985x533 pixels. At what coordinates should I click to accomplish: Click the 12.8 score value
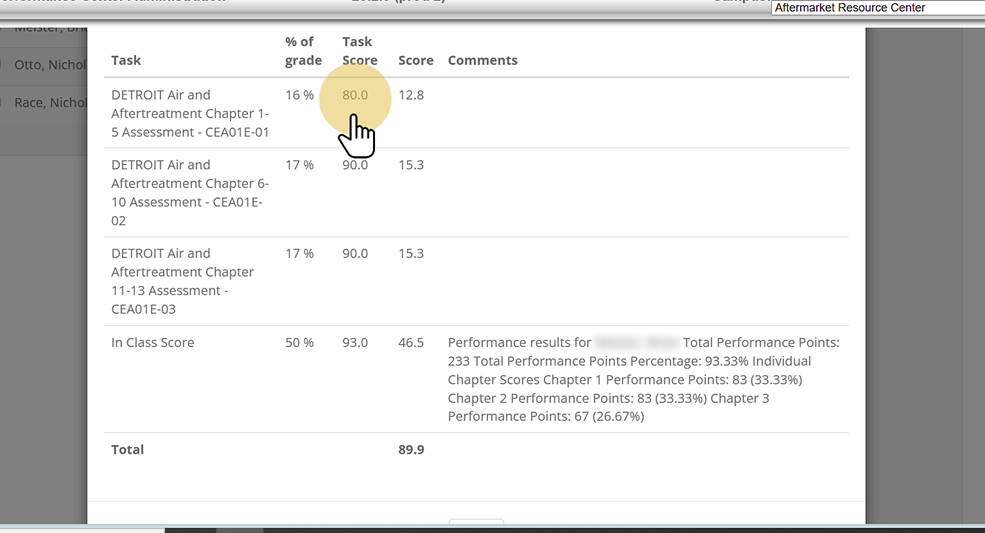[x=411, y=95]
